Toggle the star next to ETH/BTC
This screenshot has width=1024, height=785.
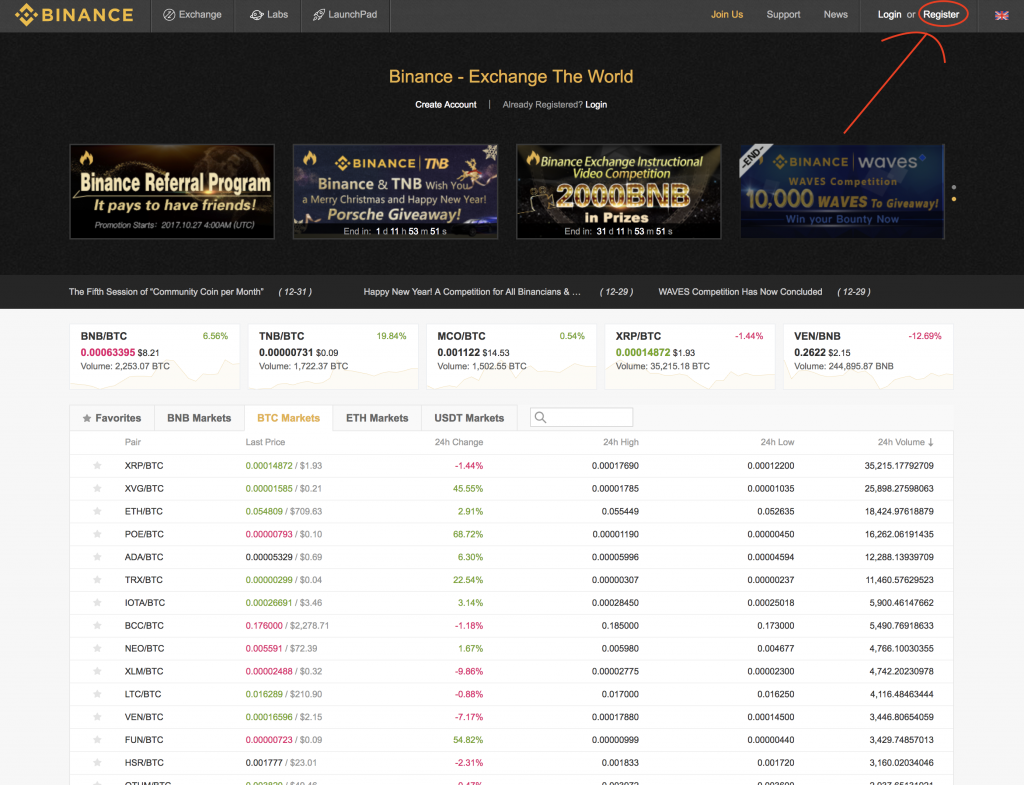click(x=96, y=511)
